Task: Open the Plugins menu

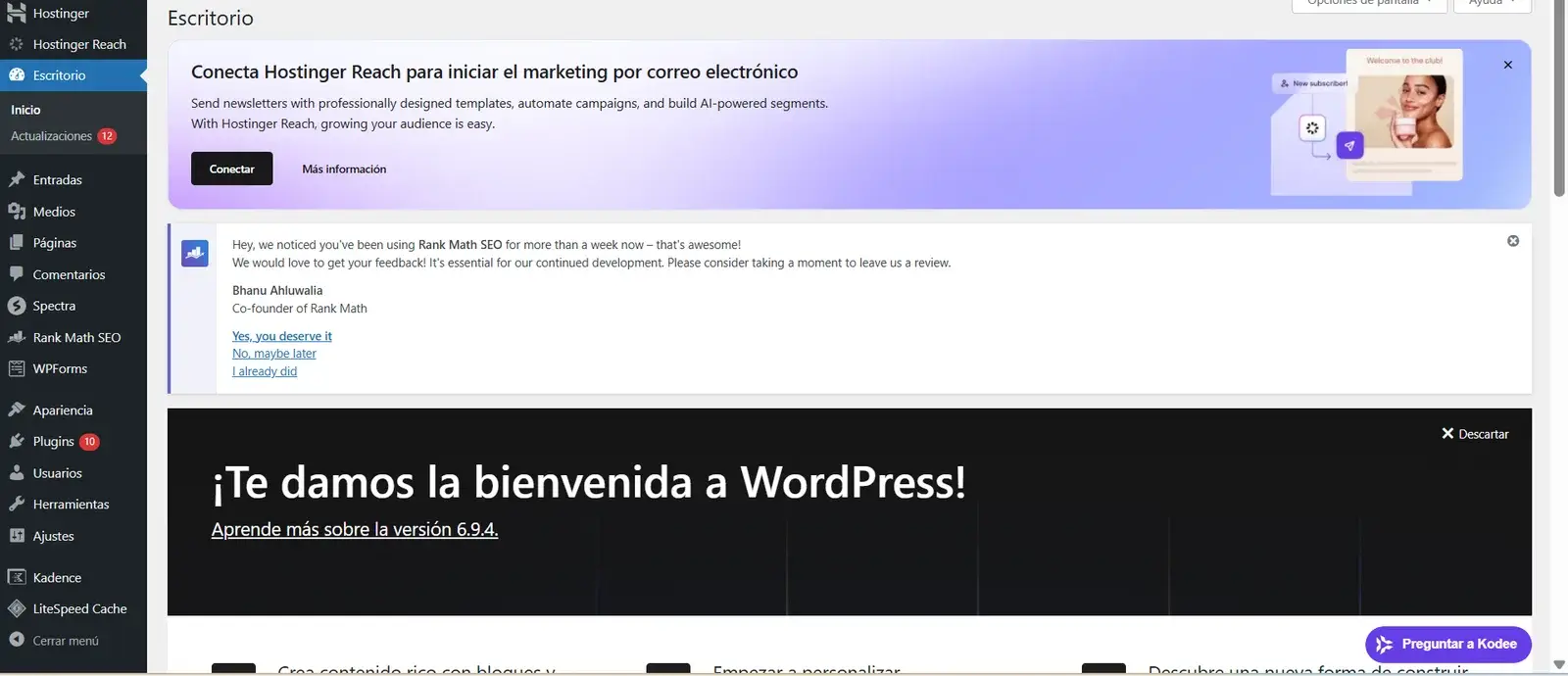Action: point(73,441)
